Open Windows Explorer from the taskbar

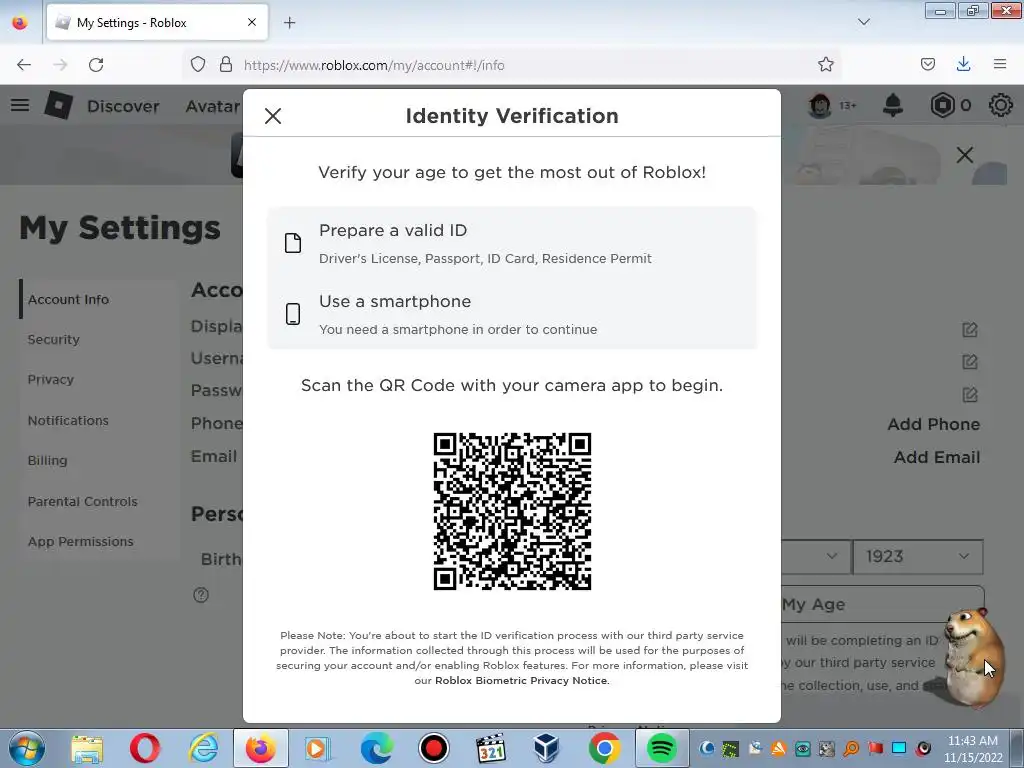[87, 748]
